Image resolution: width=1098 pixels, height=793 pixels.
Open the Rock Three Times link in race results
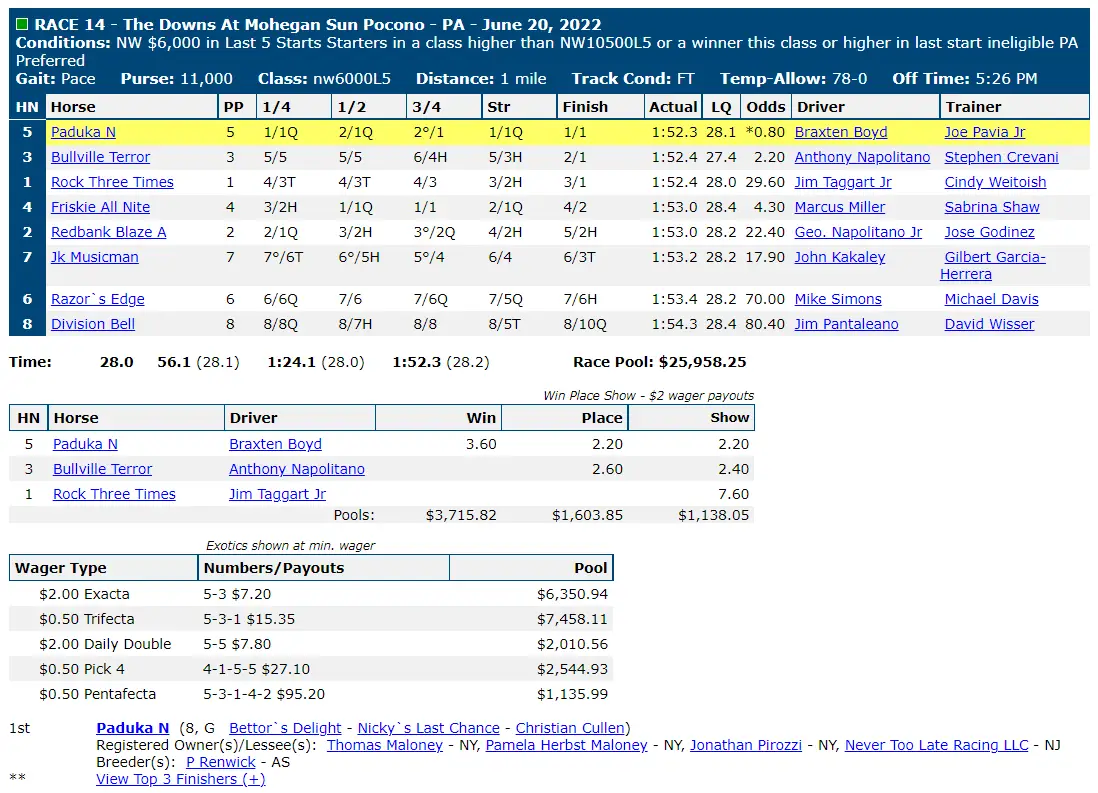(112, 182)
